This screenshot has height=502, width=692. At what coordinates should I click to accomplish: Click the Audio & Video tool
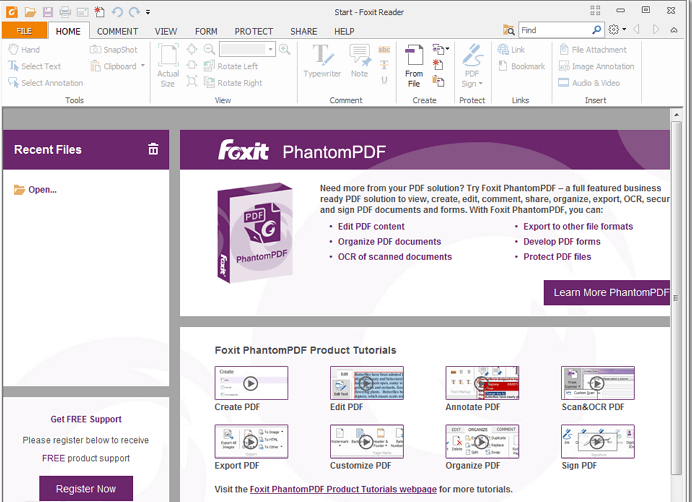tap(589, 83)
